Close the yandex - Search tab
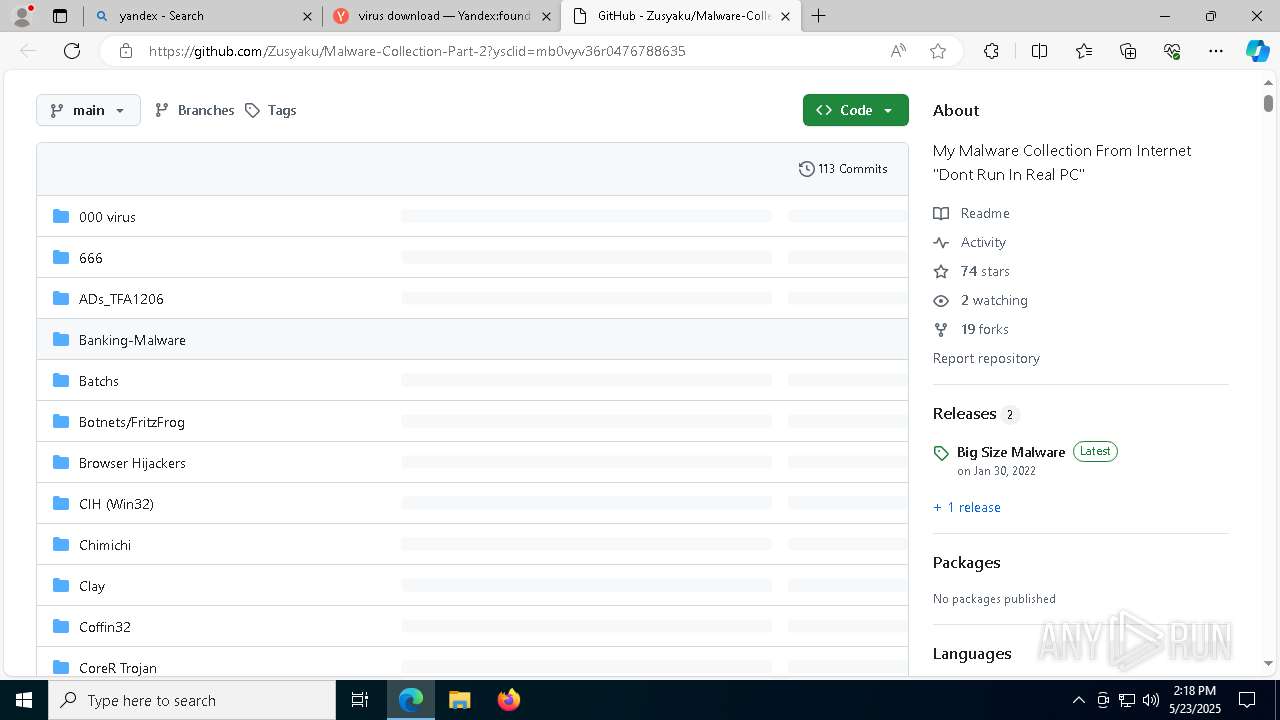Image resolution: width=1280 pixels, height=720 pixels. tap(308, 16)
